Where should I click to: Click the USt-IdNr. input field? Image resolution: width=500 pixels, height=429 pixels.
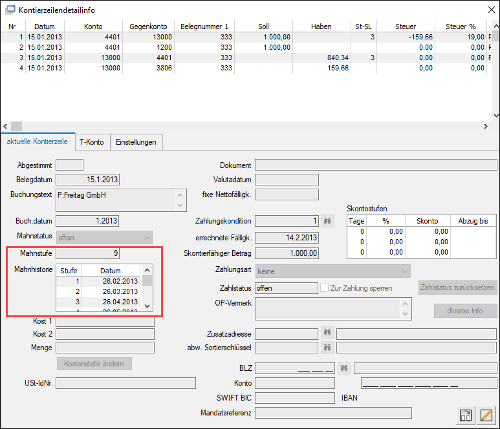125,383
